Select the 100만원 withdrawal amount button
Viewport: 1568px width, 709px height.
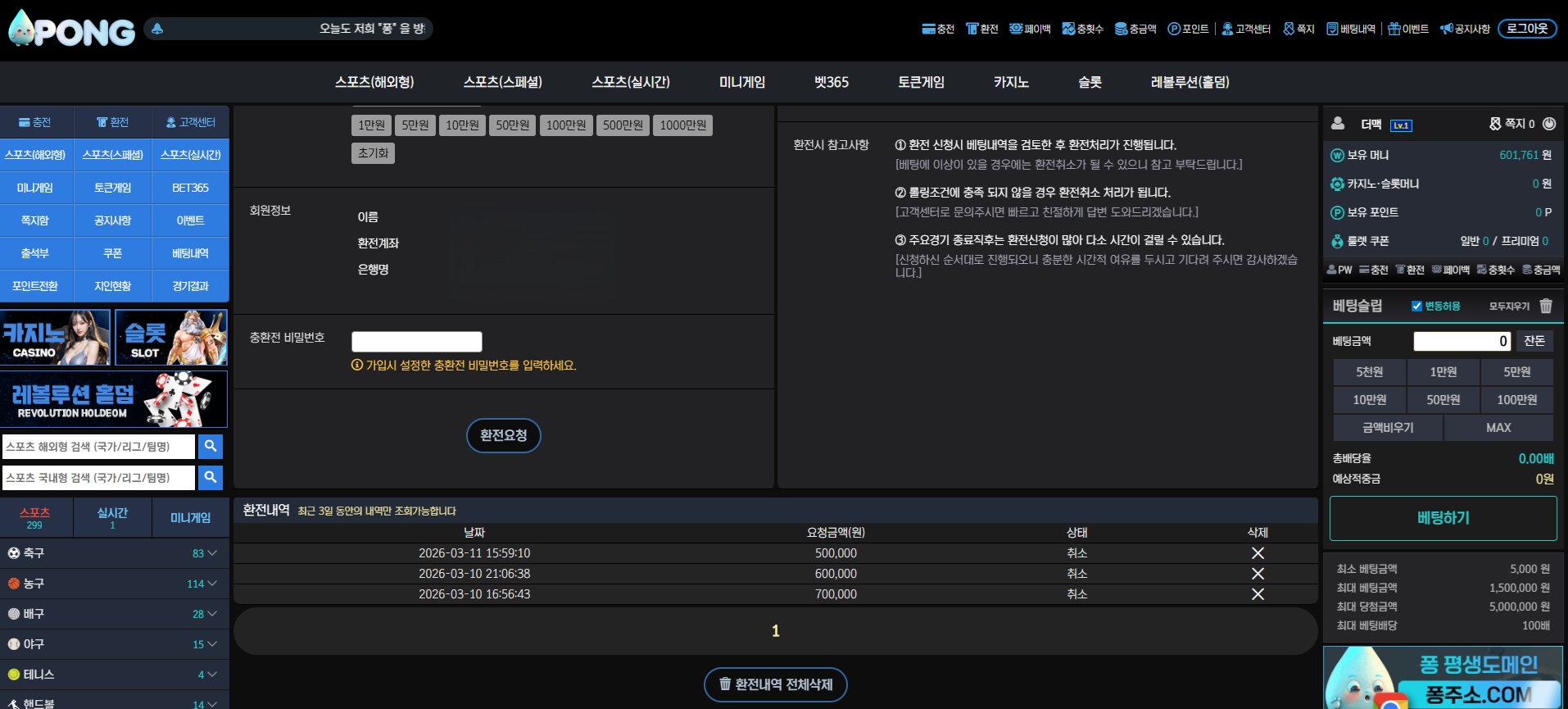[566, 125]
